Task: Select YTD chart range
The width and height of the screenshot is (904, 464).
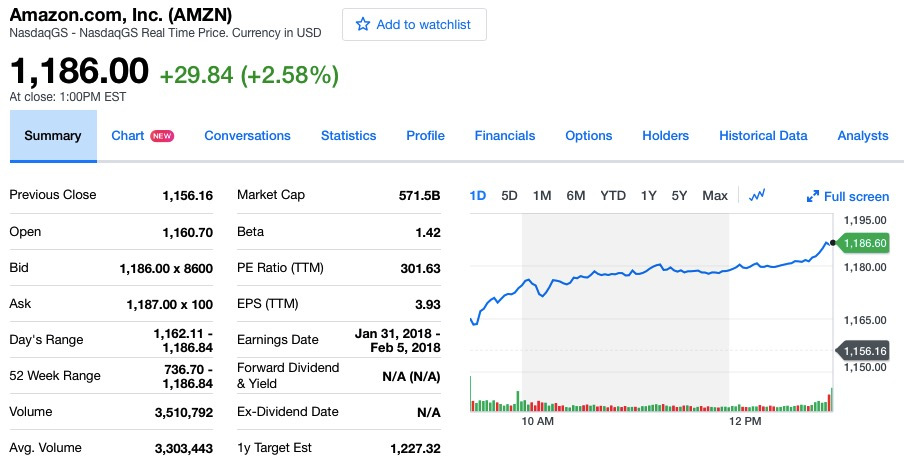Action: tap(613, 195)
